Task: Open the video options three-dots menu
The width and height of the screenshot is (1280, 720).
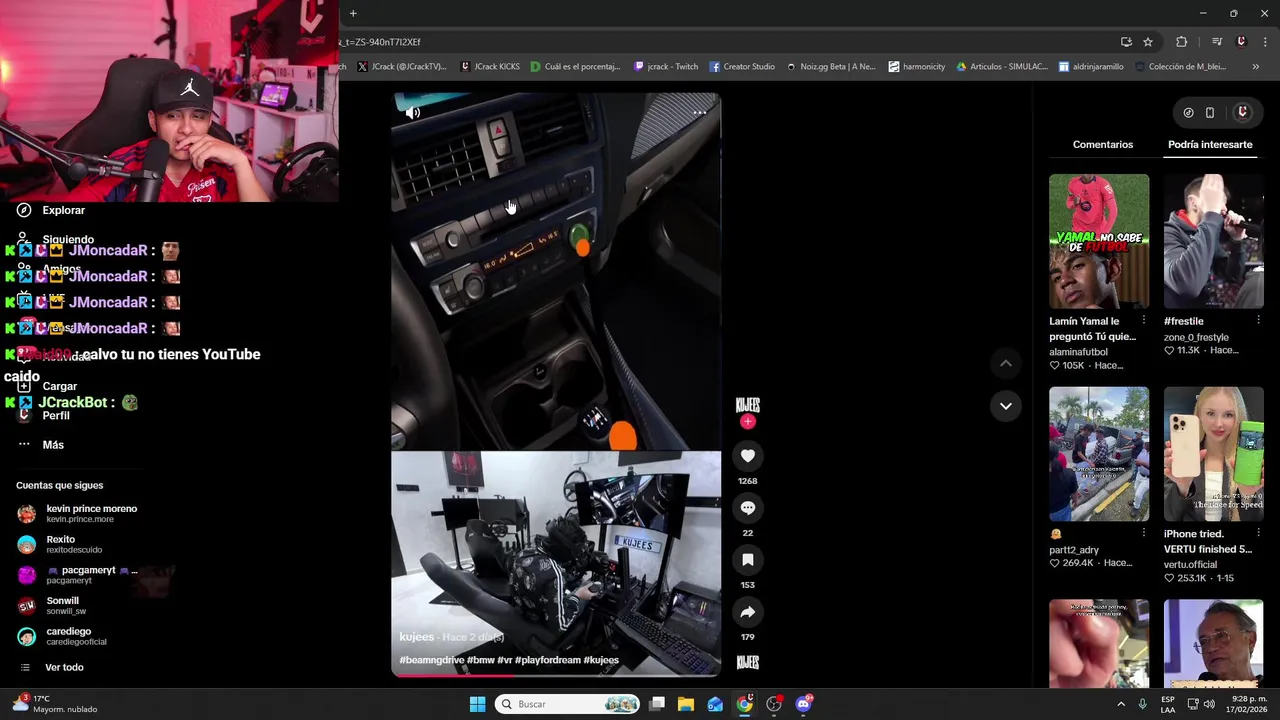Action: click(x=699, y=113)
